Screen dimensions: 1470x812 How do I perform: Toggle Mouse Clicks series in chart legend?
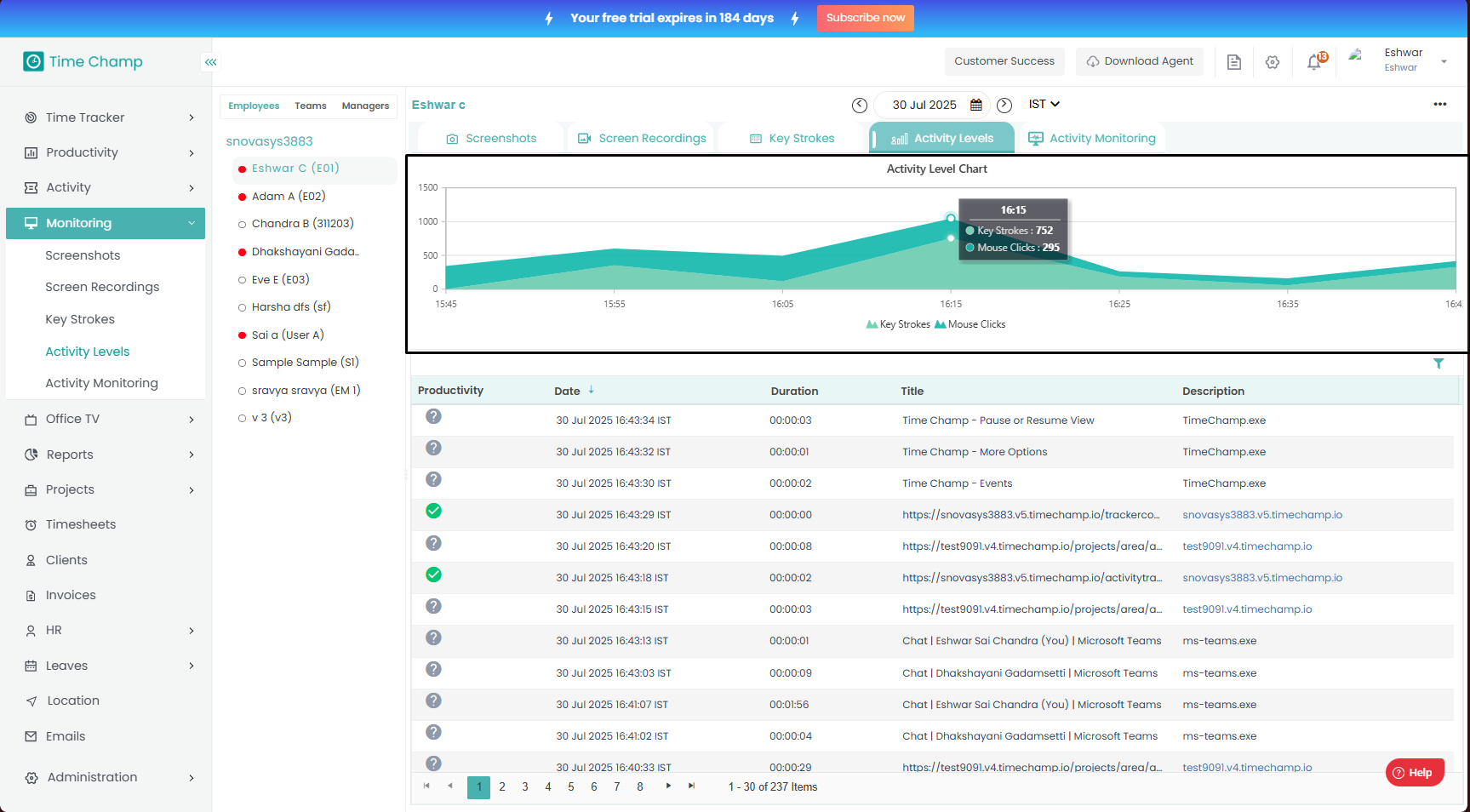pos(970,324)
